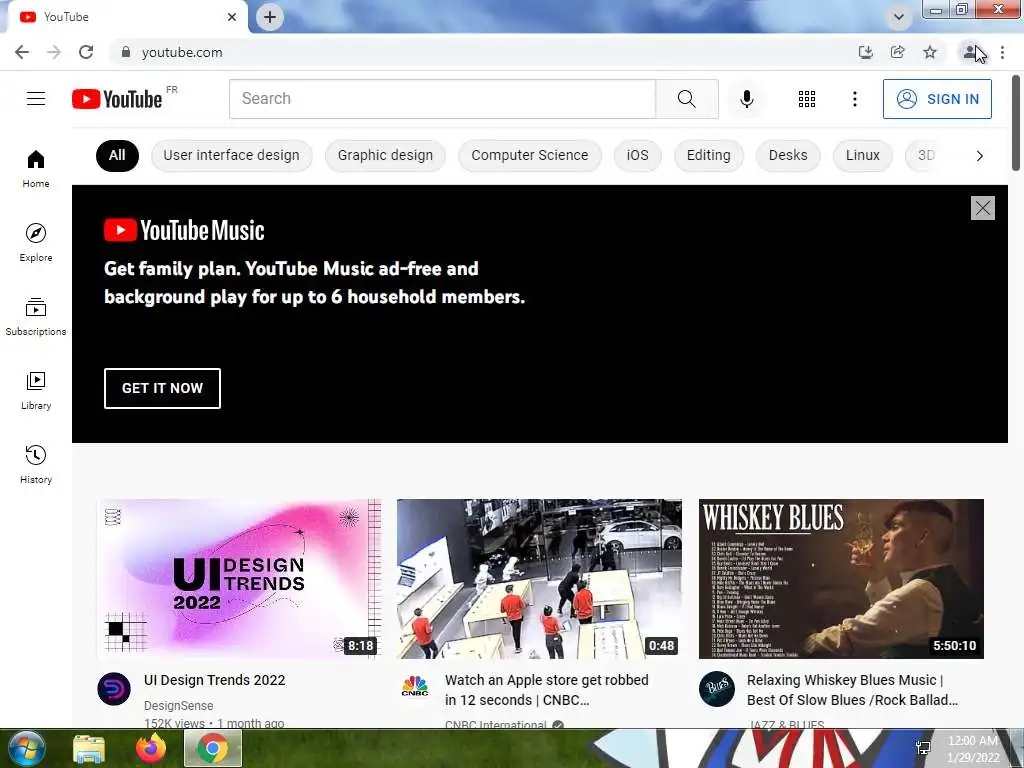Open Chrome three-dot menu

tap(1002, 52)
